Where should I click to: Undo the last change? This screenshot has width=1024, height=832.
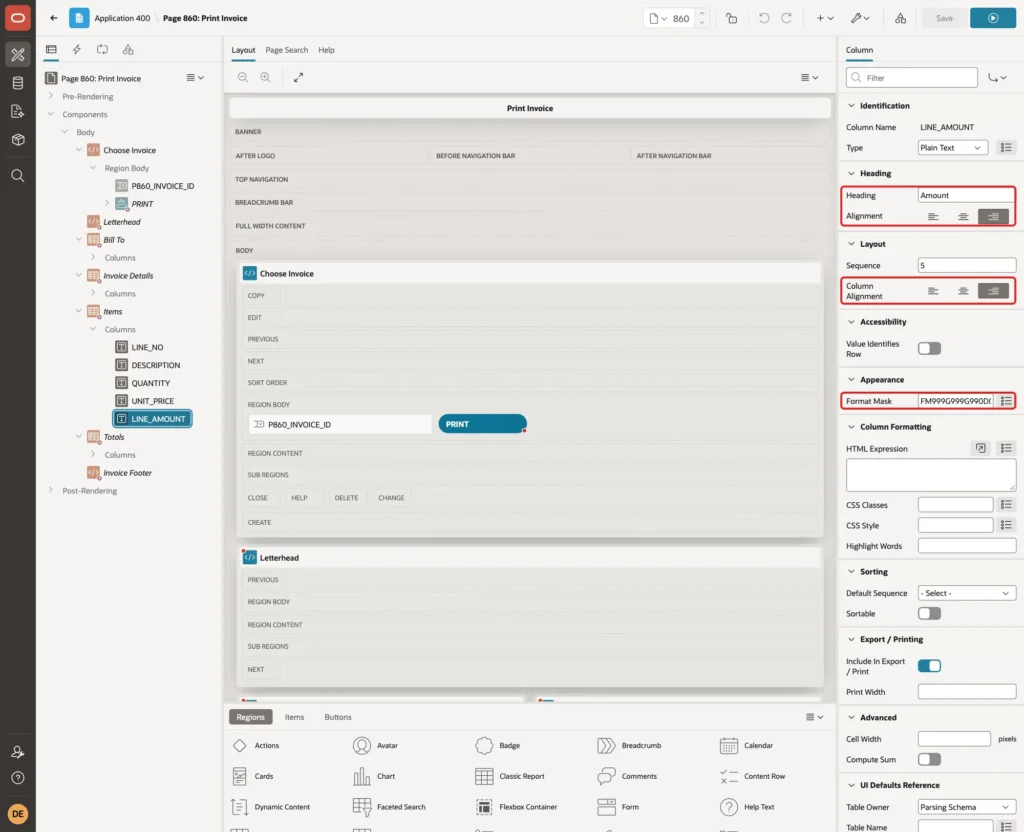coord(763,18)
